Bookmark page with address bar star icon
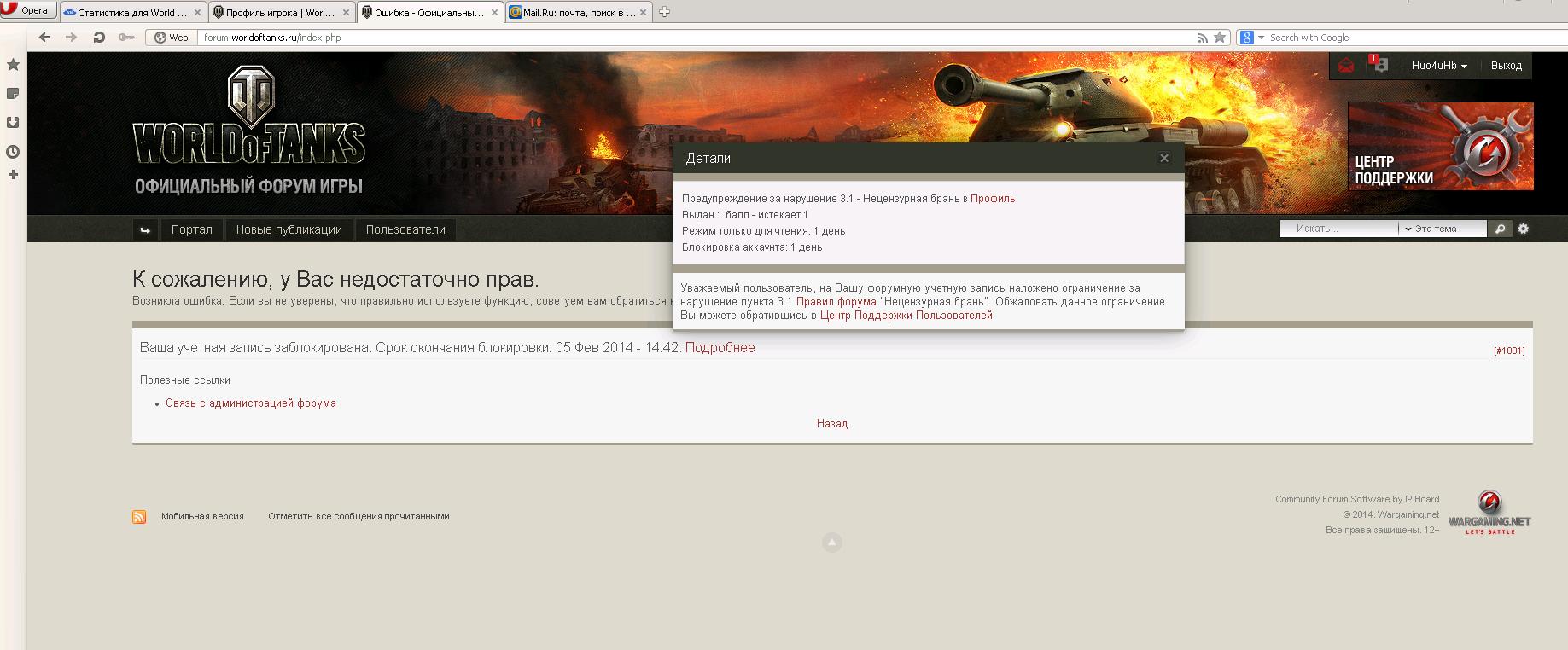1568x650 pixels. (1220, 38)
